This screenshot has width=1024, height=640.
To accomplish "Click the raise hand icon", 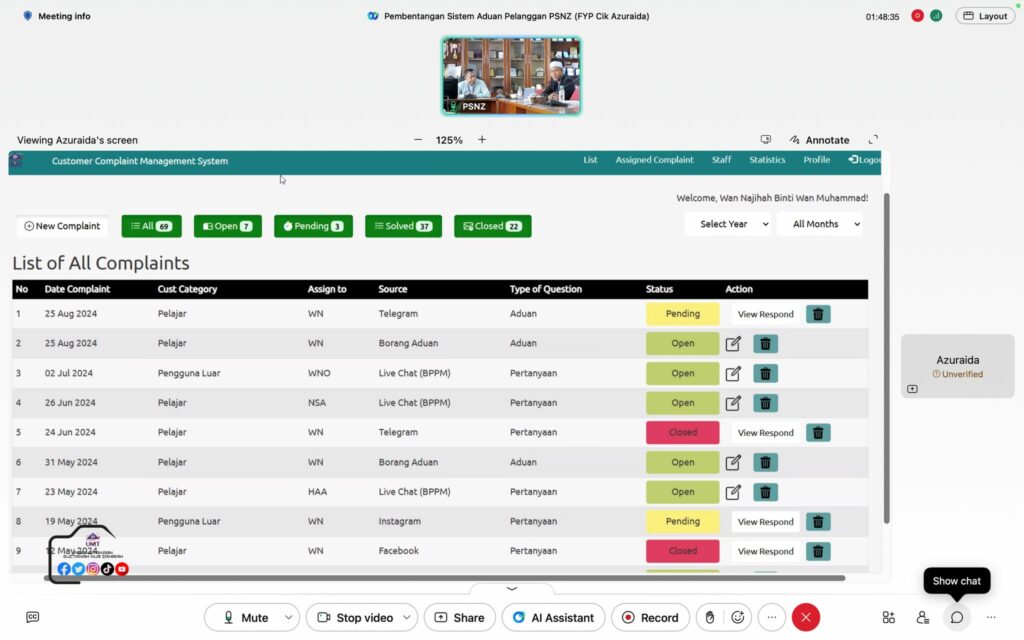I will pos(710,617).
